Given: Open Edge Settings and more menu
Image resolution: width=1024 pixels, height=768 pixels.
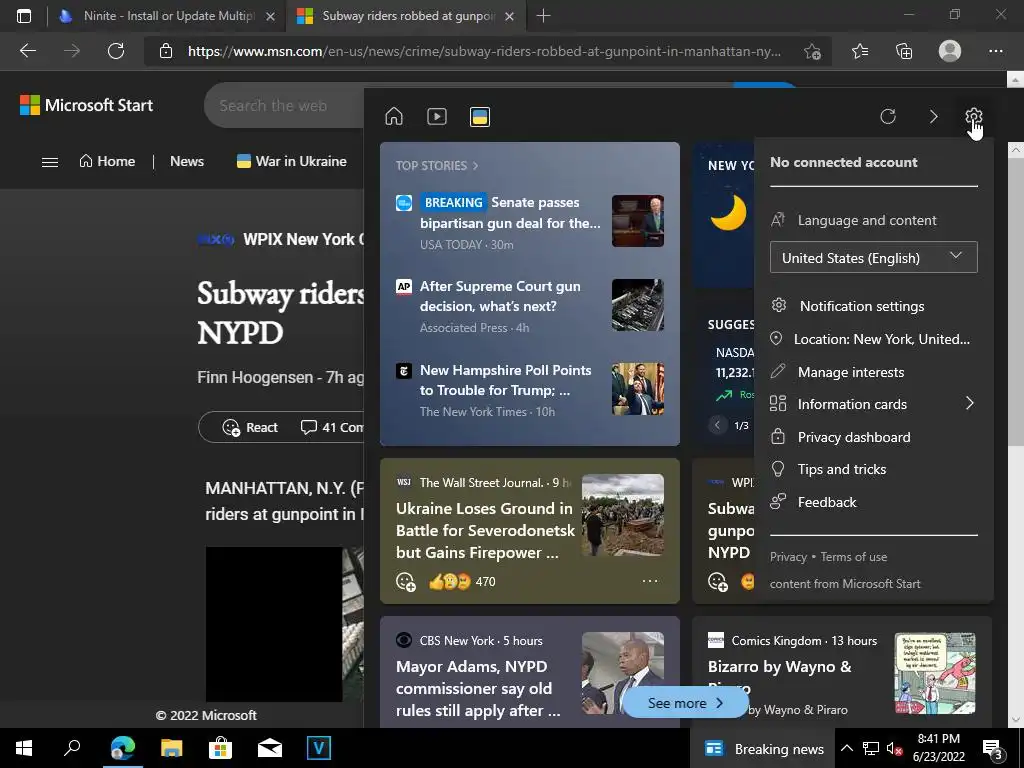Looking at the screenshot, I should [995, 51].
